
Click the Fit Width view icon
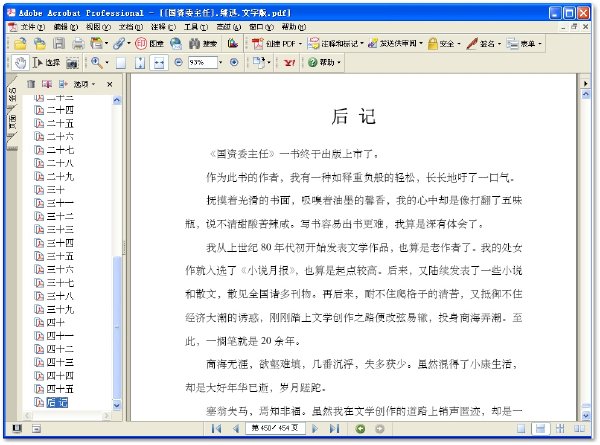click(x=159, y=62)
